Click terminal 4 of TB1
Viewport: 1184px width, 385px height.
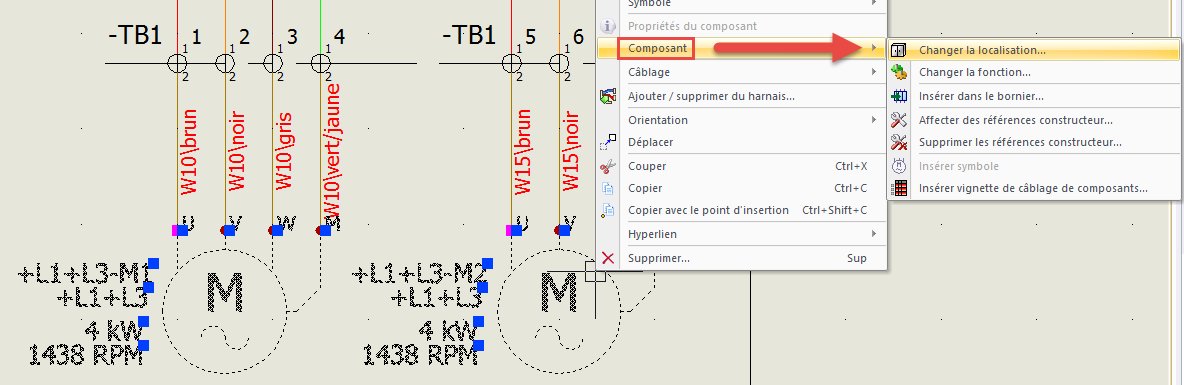[321, 62]
